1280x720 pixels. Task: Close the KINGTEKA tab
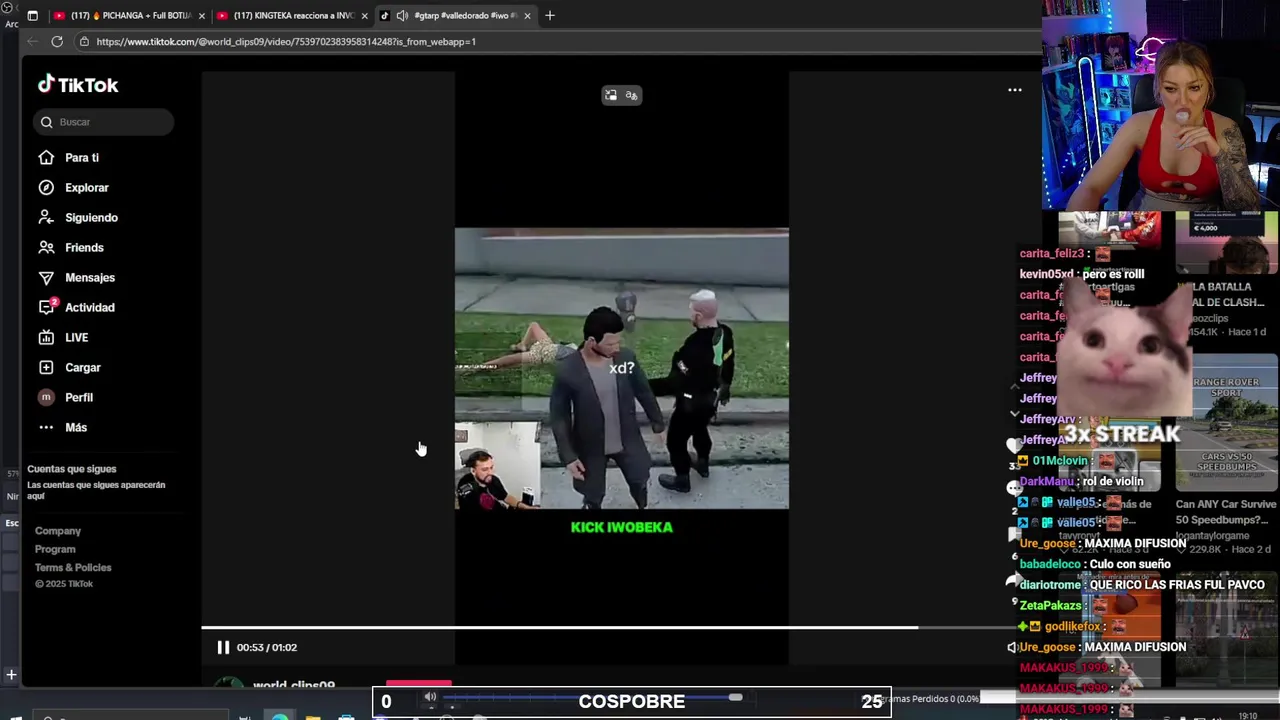point(364,16)
